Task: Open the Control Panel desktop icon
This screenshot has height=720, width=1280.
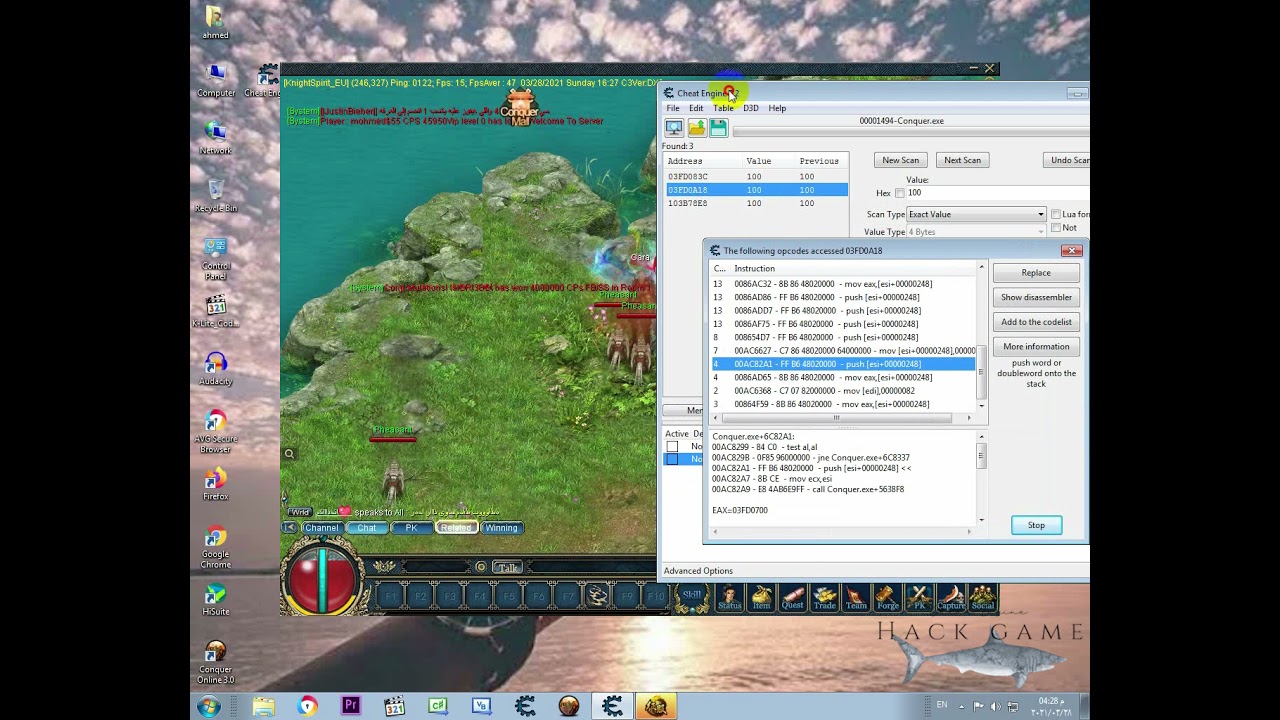Action: [215, 259]
